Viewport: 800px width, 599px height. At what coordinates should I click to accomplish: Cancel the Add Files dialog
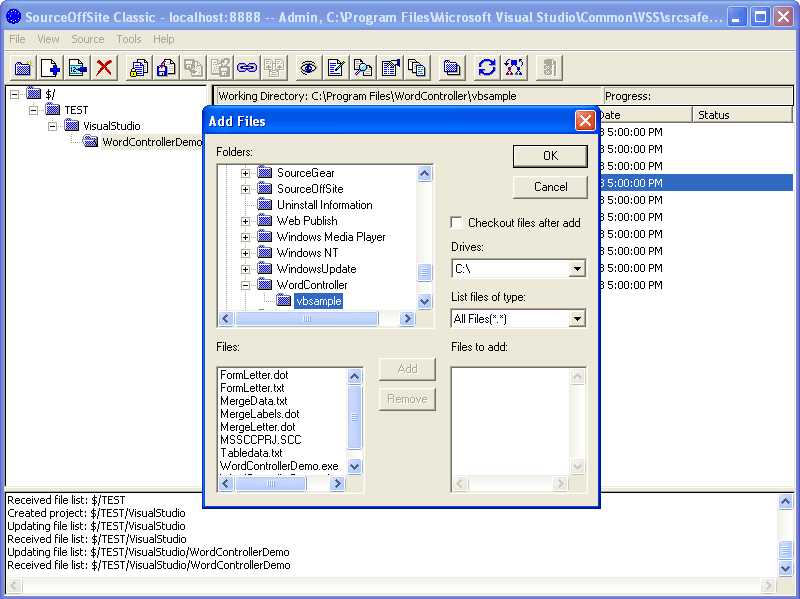(550, 187)
